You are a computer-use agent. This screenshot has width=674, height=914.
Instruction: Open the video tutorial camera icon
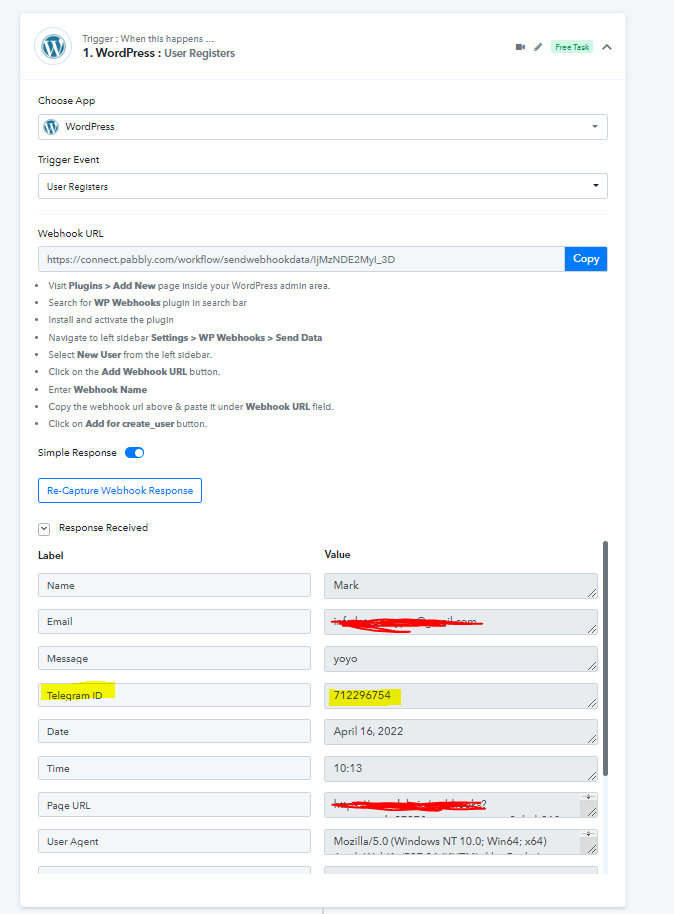pyautogui.click(x=521, y=47)
